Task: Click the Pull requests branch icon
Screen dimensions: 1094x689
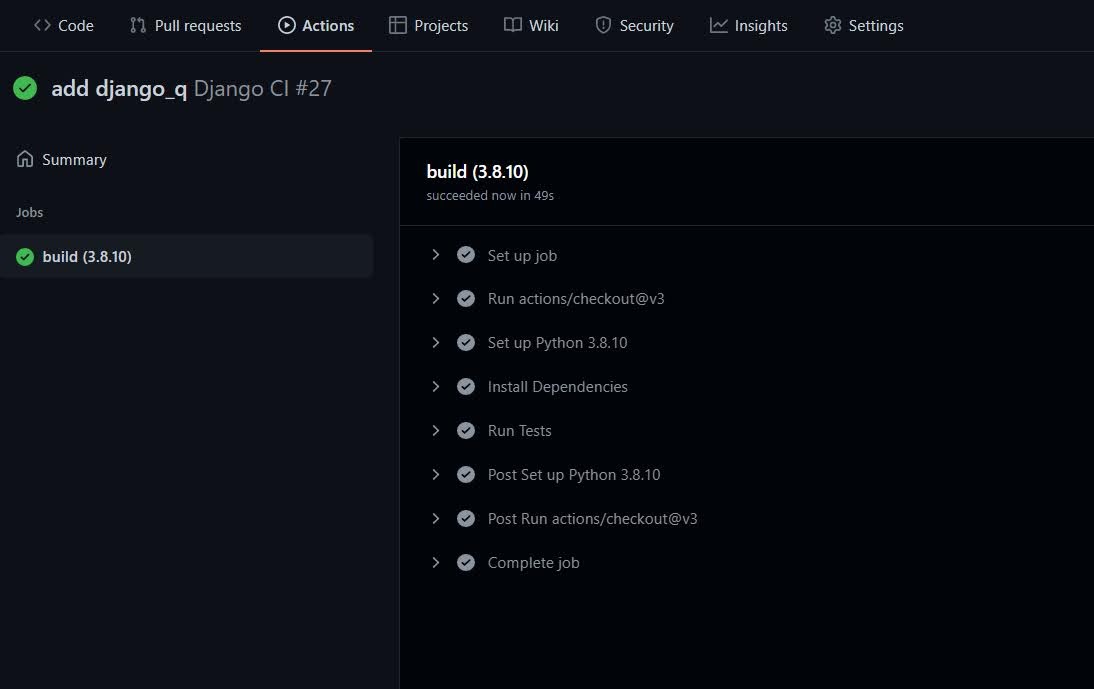Action: tap(138, 25)
